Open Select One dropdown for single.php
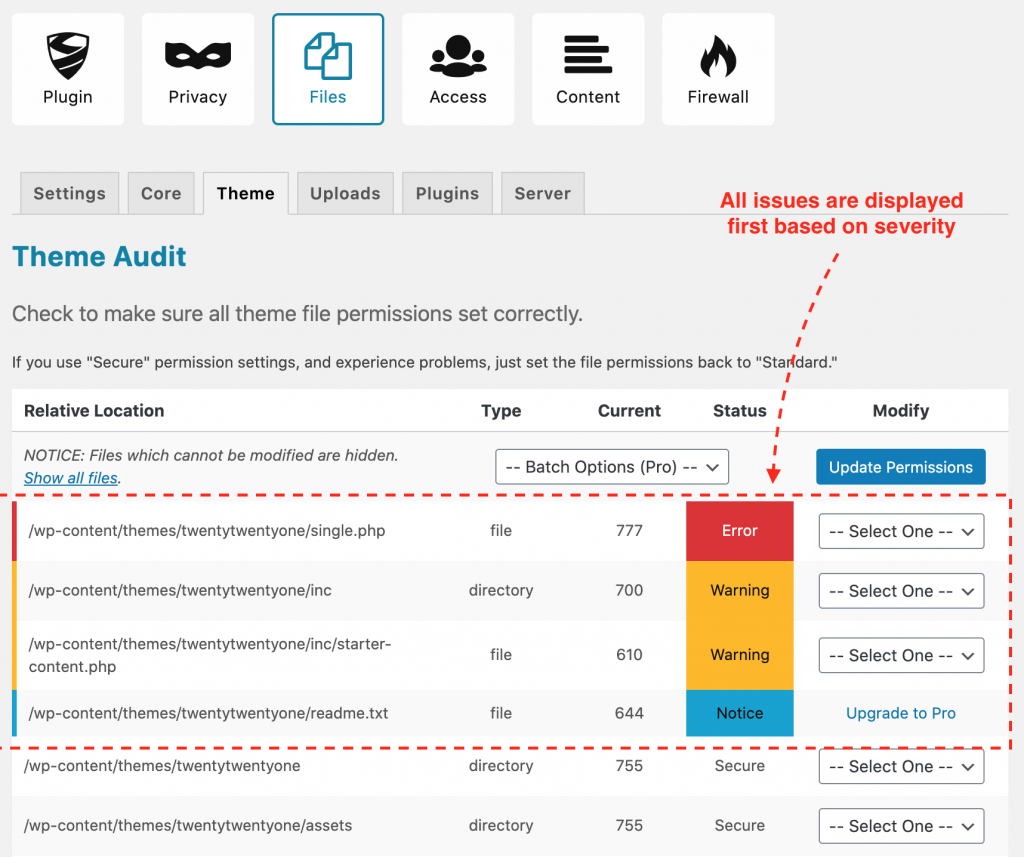 coord(901,532)
